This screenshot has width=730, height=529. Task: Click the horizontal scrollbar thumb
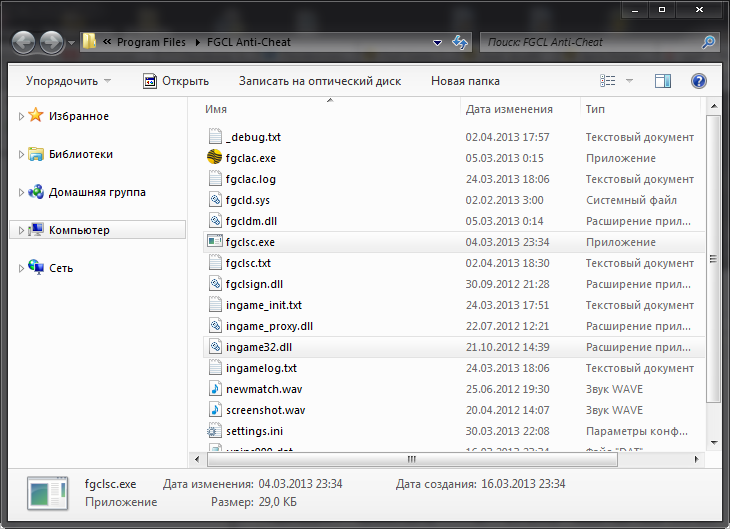[412, 459]
